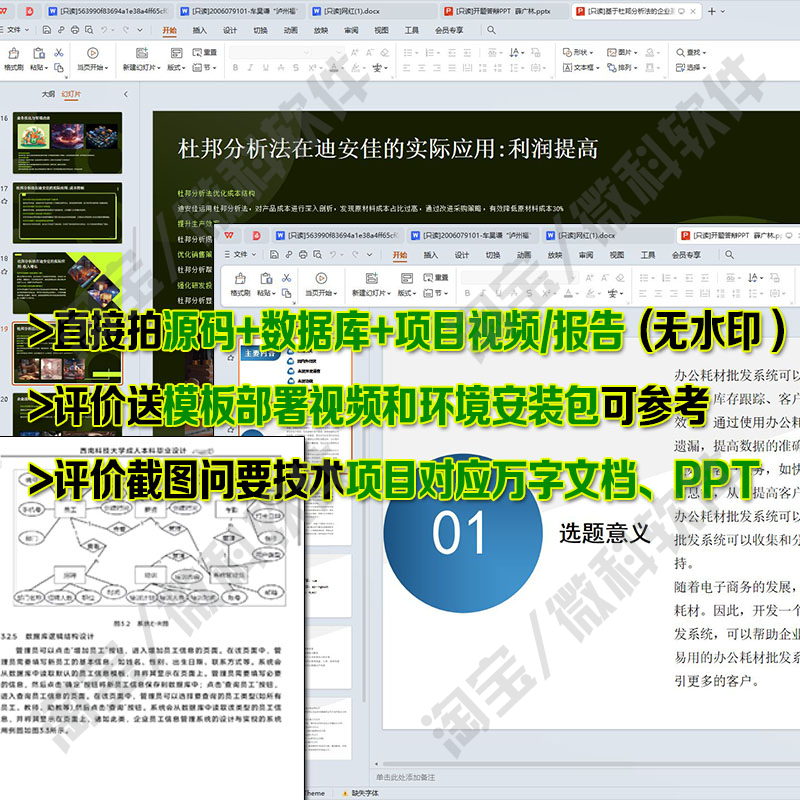Screen dimensions: 800x800
Task: Open 选择 select dropdown in back window
Action: click(691, 67)
